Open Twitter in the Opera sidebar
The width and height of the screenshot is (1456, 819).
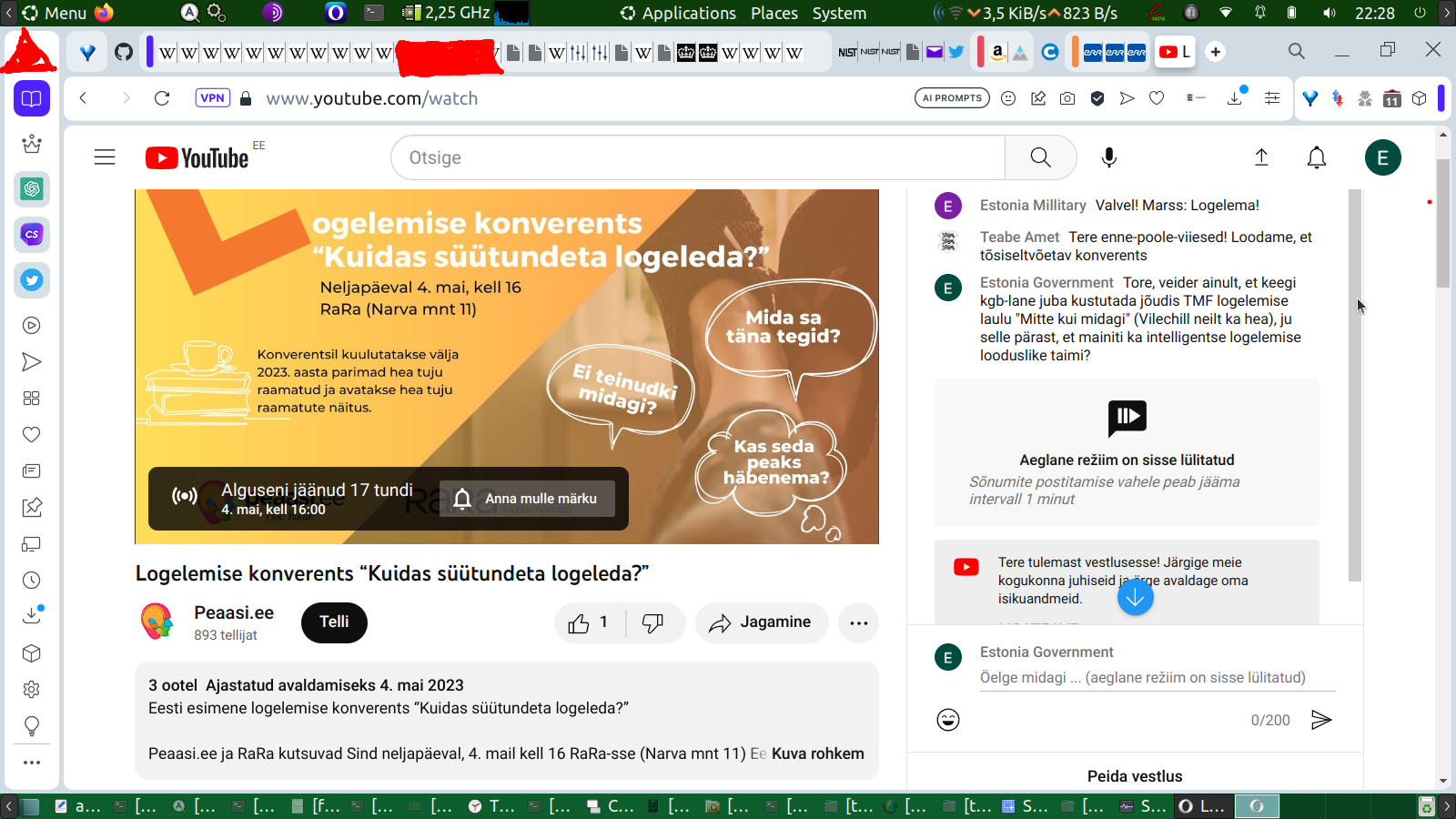coord(32,279)
